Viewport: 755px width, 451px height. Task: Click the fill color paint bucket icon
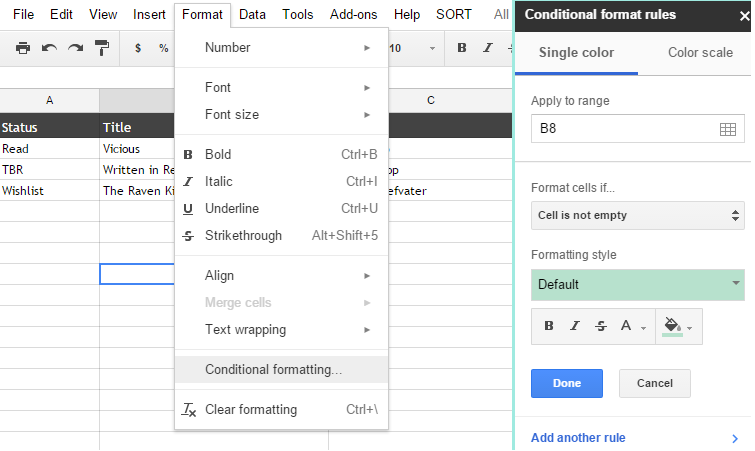(x=673, y=325)
